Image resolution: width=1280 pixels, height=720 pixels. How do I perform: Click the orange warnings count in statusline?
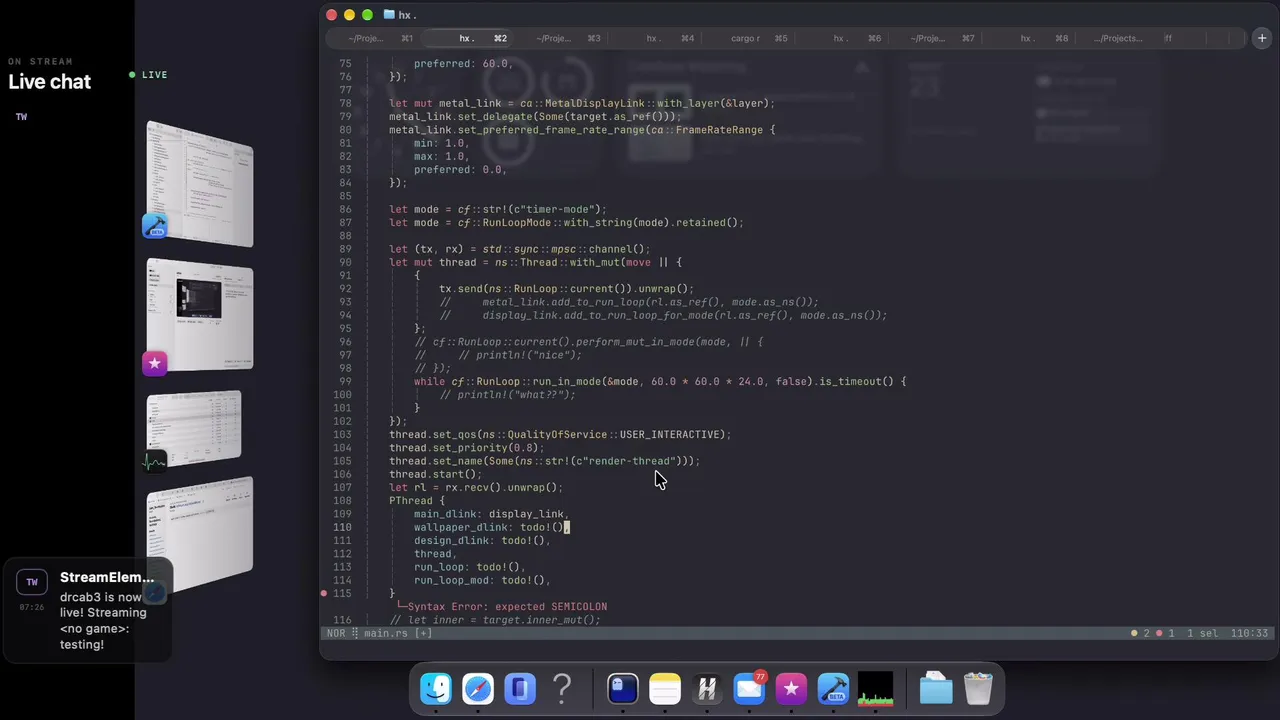[x=1140, y=633]
